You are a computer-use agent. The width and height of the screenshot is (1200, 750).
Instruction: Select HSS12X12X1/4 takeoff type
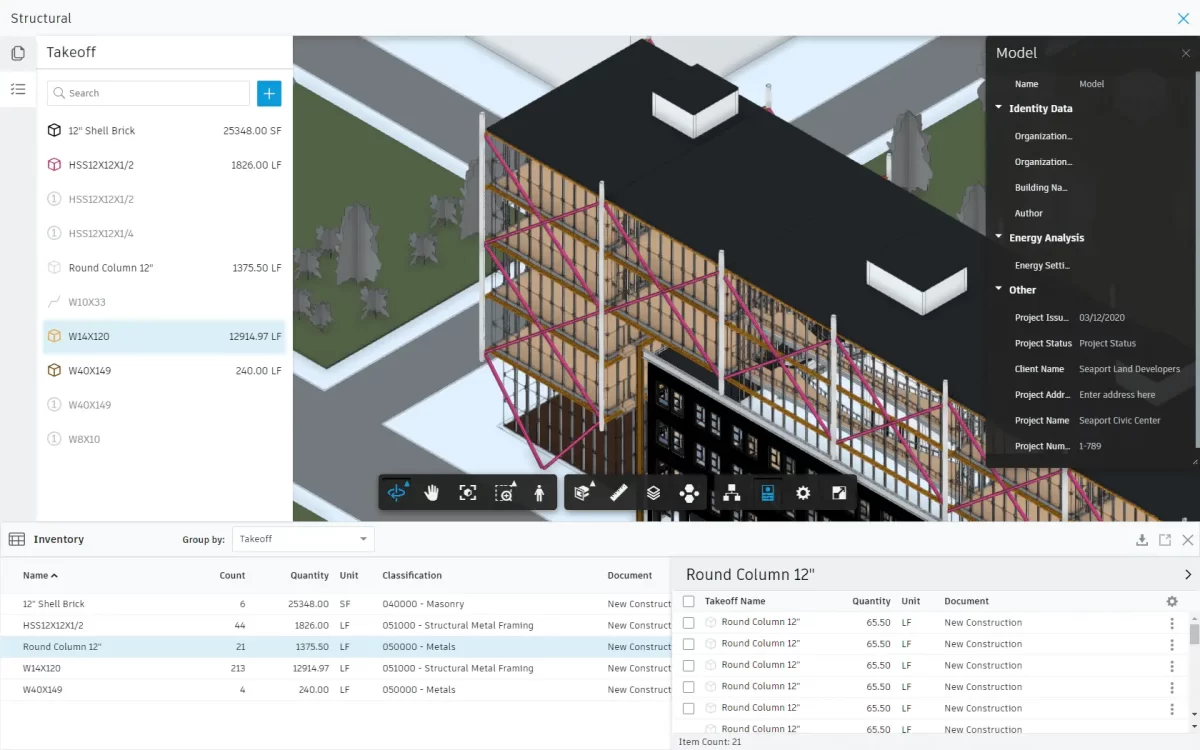(165, 233)
